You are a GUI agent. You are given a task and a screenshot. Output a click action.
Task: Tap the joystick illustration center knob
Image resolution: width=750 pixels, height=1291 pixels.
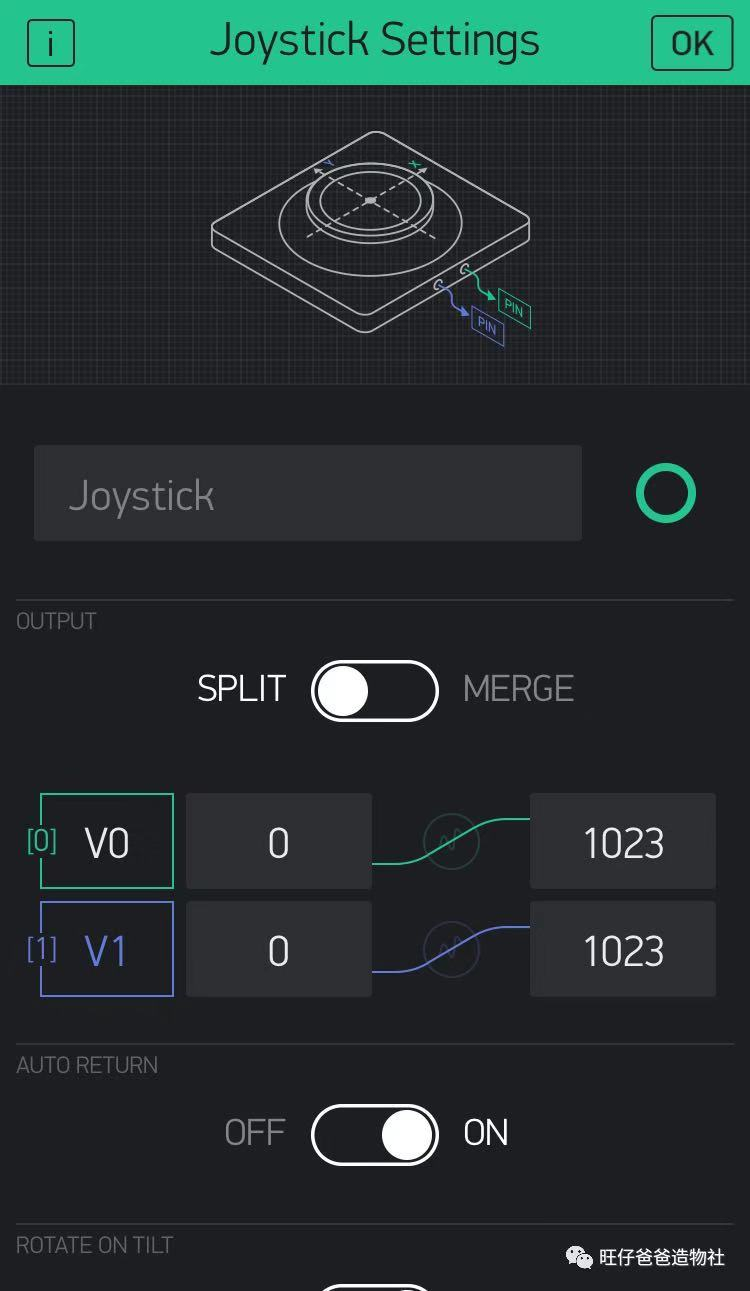coord(370,200)
